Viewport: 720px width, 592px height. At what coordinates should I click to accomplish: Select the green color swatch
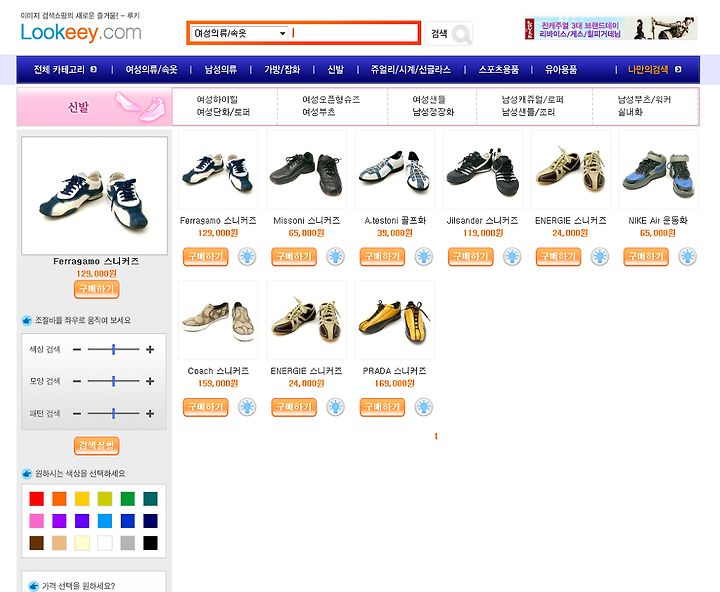click(128, 499)
